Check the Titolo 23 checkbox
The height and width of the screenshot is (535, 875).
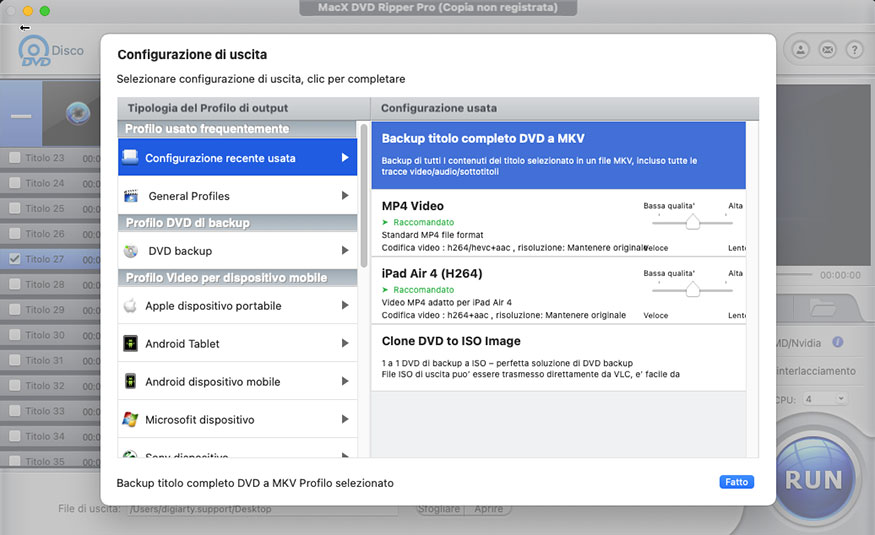pos(14,158)
